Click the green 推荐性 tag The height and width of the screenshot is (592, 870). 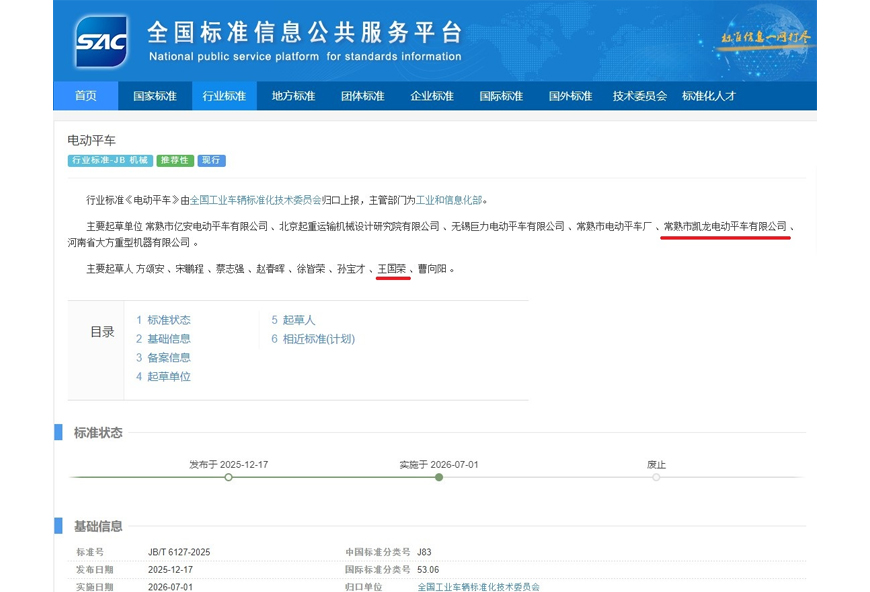pyautogui.click(x=175, y=160)
